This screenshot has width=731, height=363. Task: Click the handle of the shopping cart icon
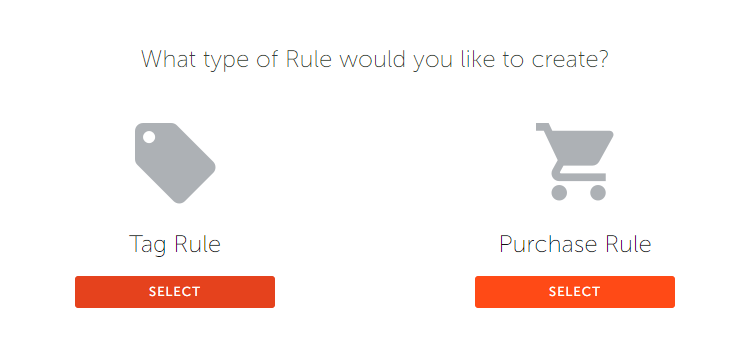[x=544, y=127]
